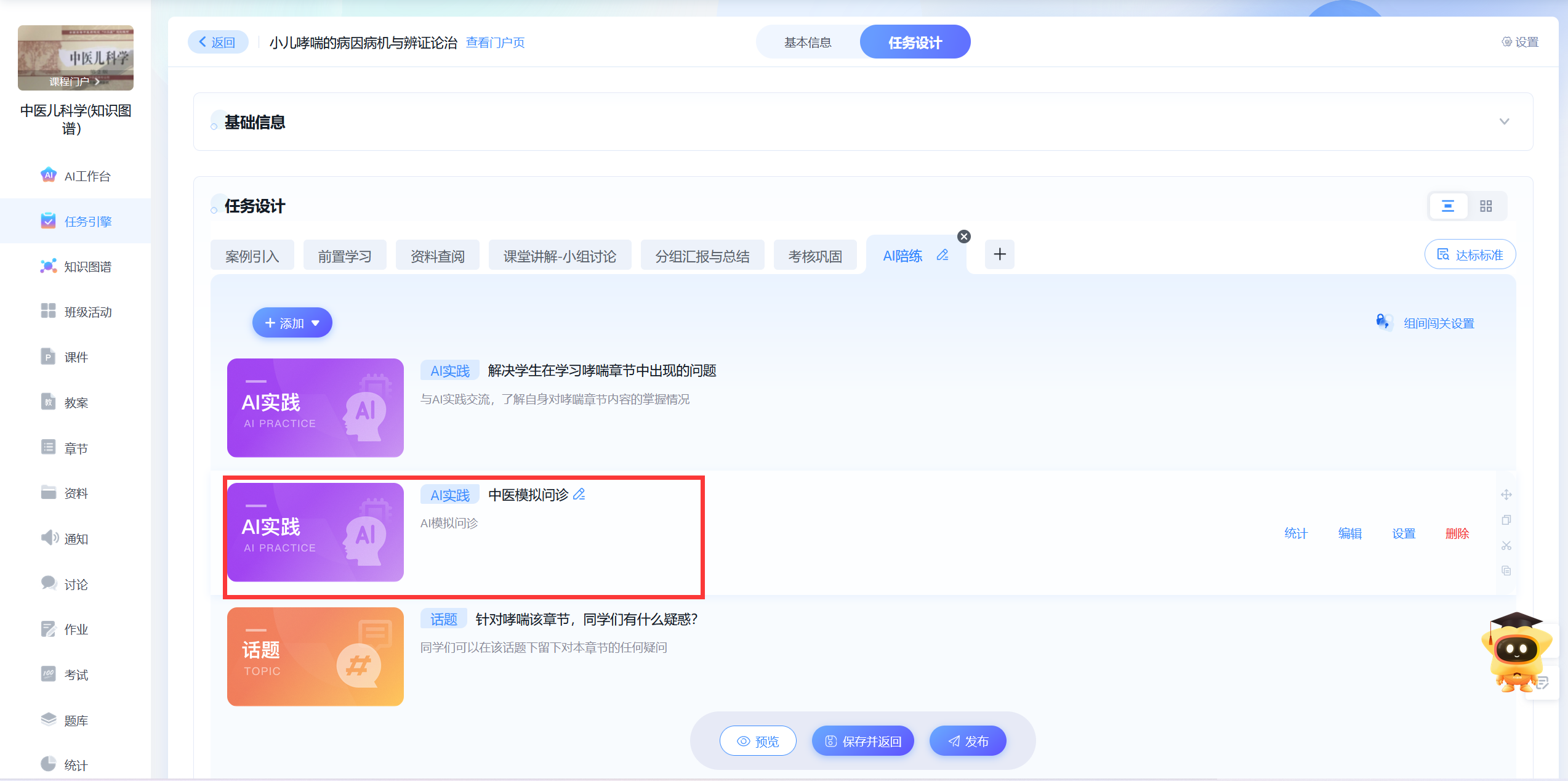Click the scissors cut icon in the task row

click(1506, 546)
